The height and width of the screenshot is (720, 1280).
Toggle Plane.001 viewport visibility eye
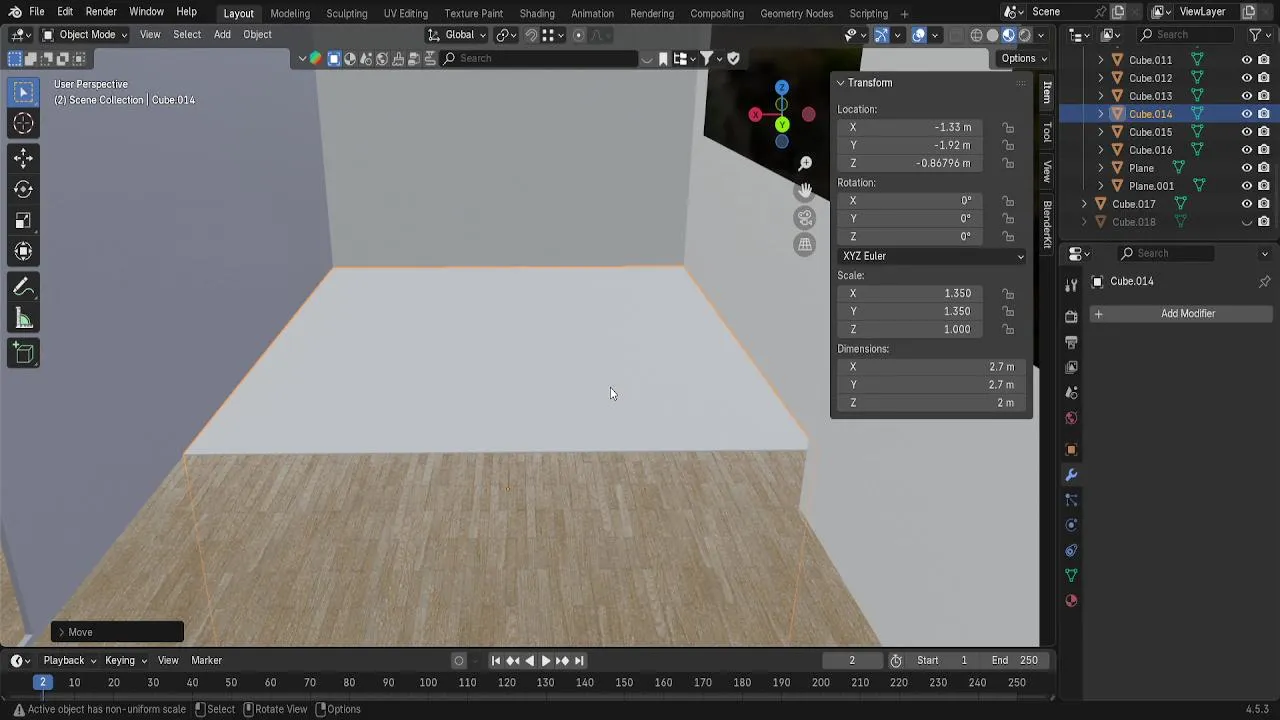pyautogui.click(x=1247, y=186)
